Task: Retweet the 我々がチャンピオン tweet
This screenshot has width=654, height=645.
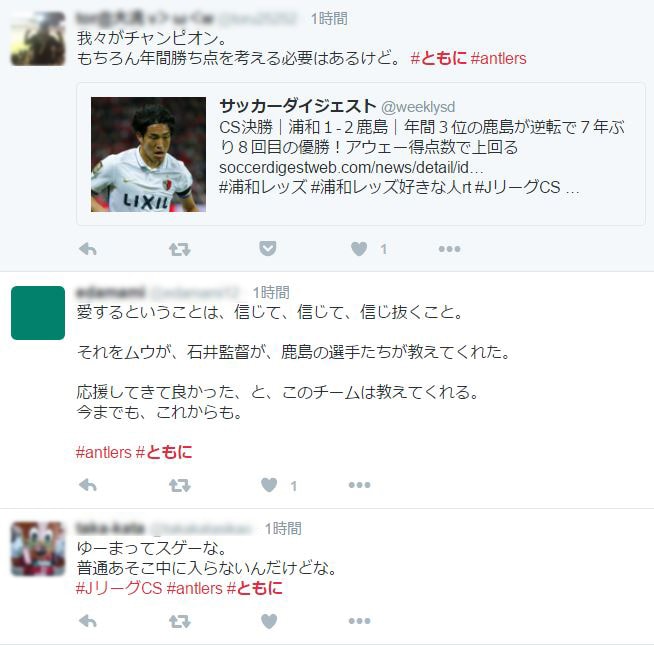Action: (180, 249)
